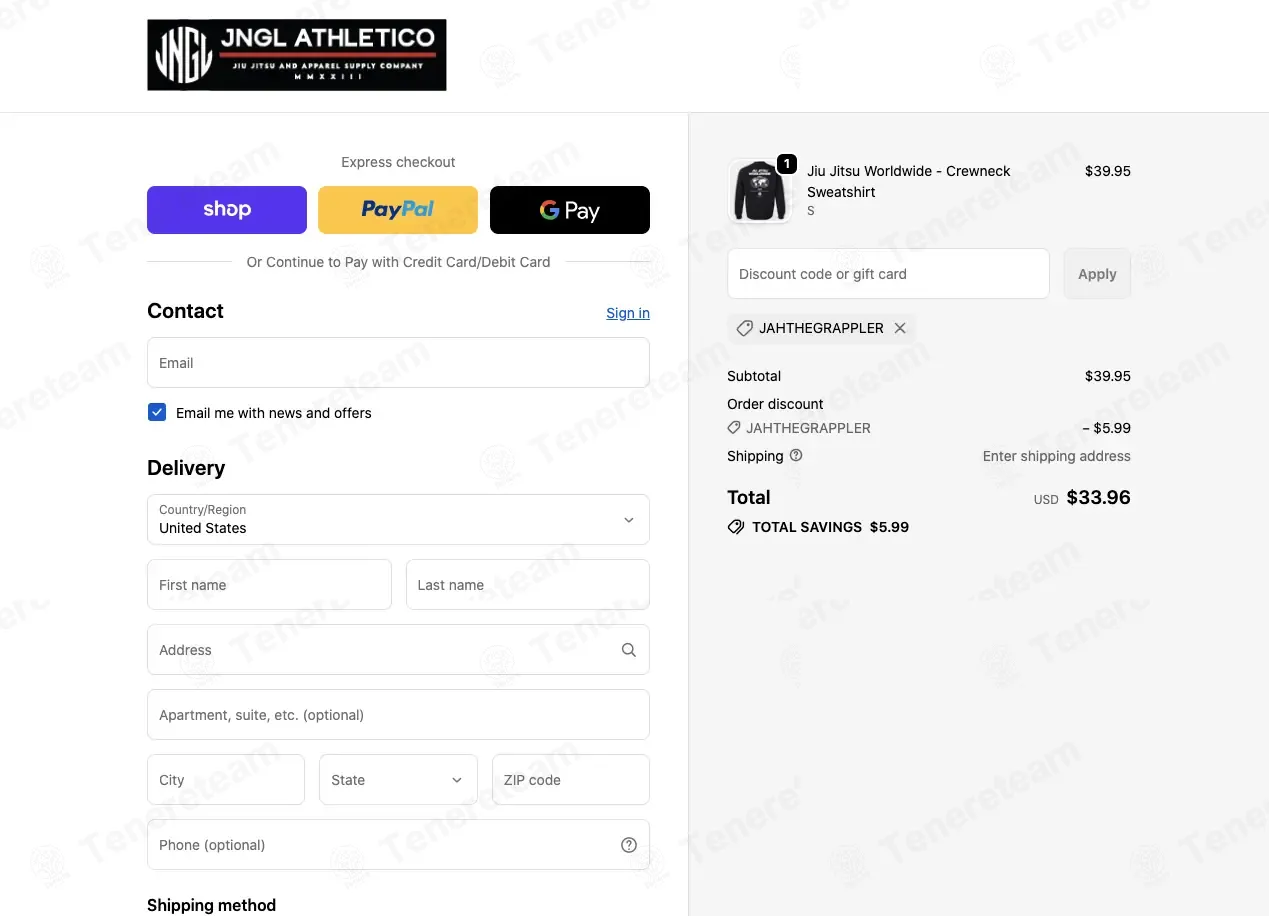Click the address search magnifier icon

[x=629, y=650]
